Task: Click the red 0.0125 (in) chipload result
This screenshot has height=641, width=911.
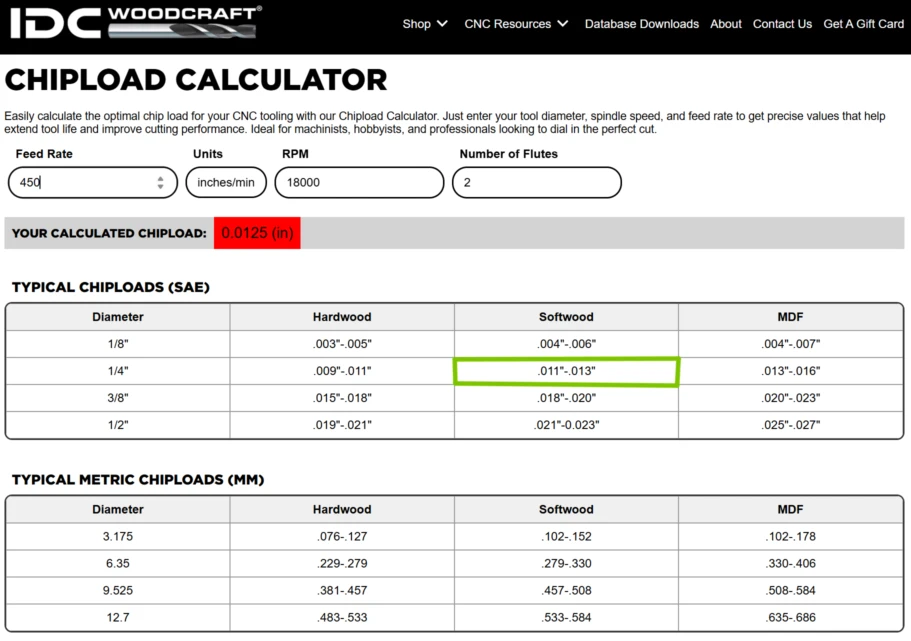Action: (257, 233)
